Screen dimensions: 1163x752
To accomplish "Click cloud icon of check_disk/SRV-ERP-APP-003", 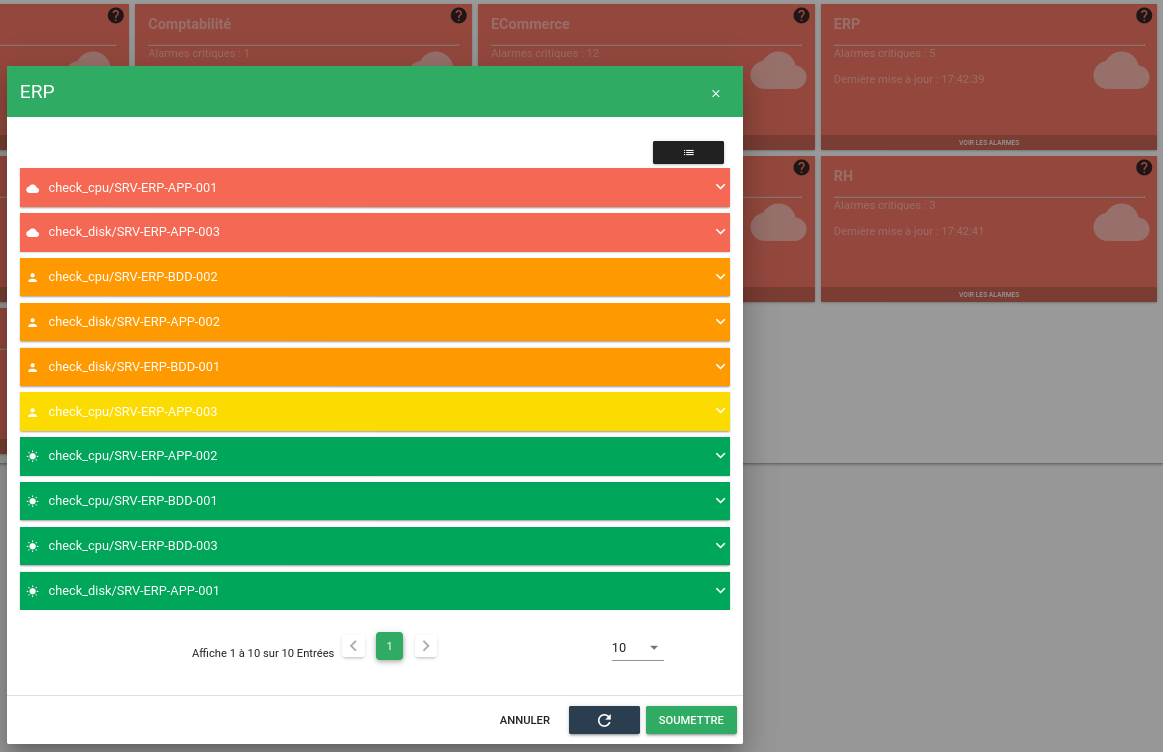I will [33, 232].
